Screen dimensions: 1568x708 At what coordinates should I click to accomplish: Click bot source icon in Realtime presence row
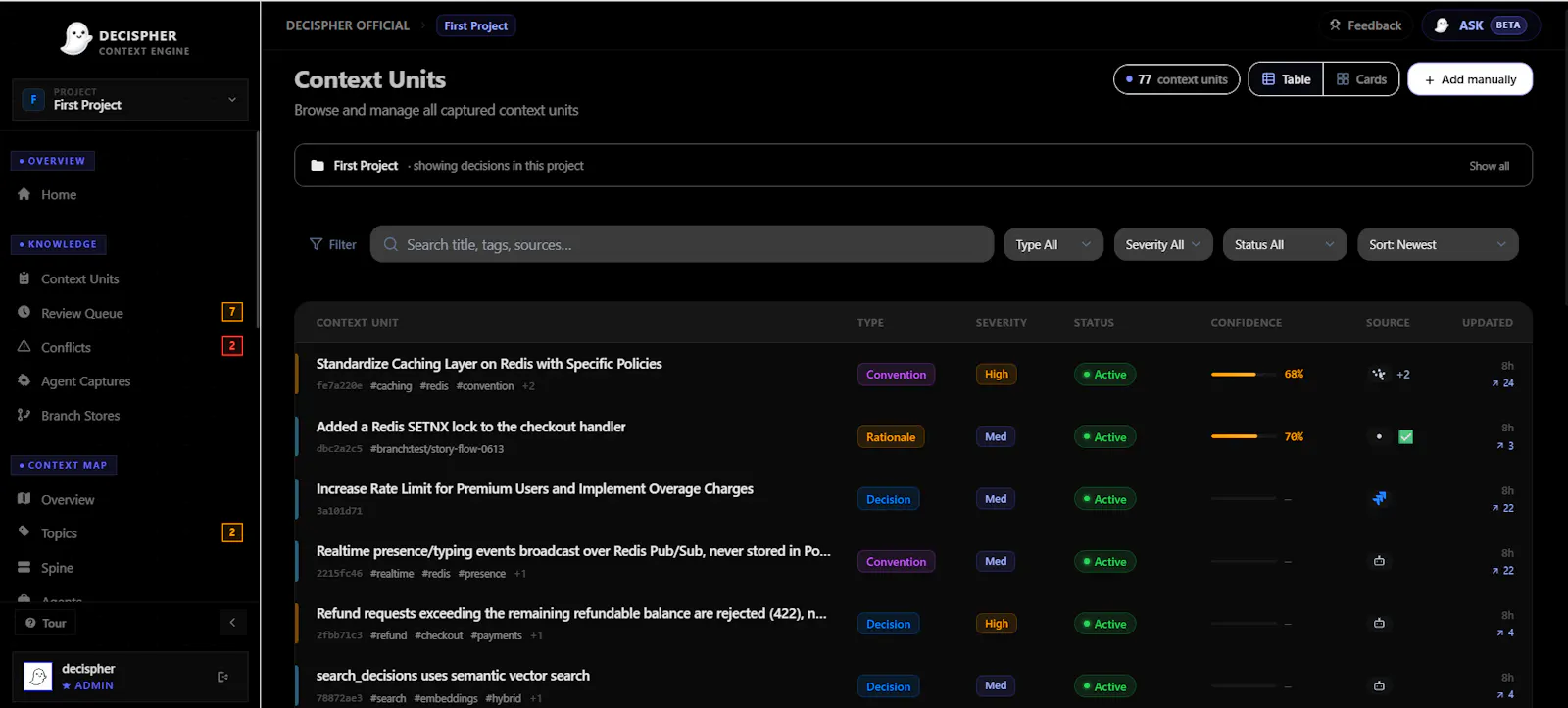(1379, 561)
